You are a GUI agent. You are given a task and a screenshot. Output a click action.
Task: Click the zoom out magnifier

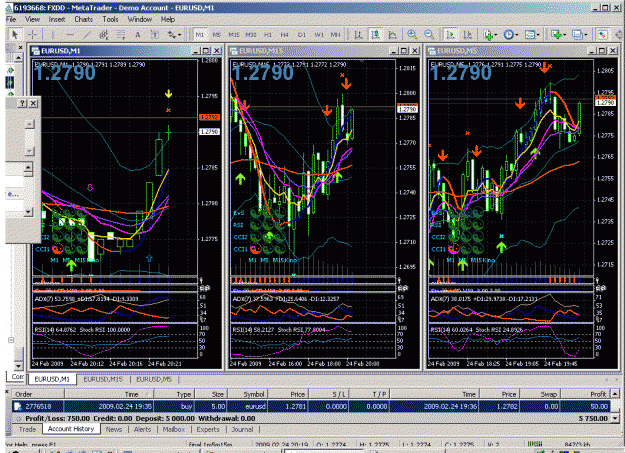pos(429,35)
